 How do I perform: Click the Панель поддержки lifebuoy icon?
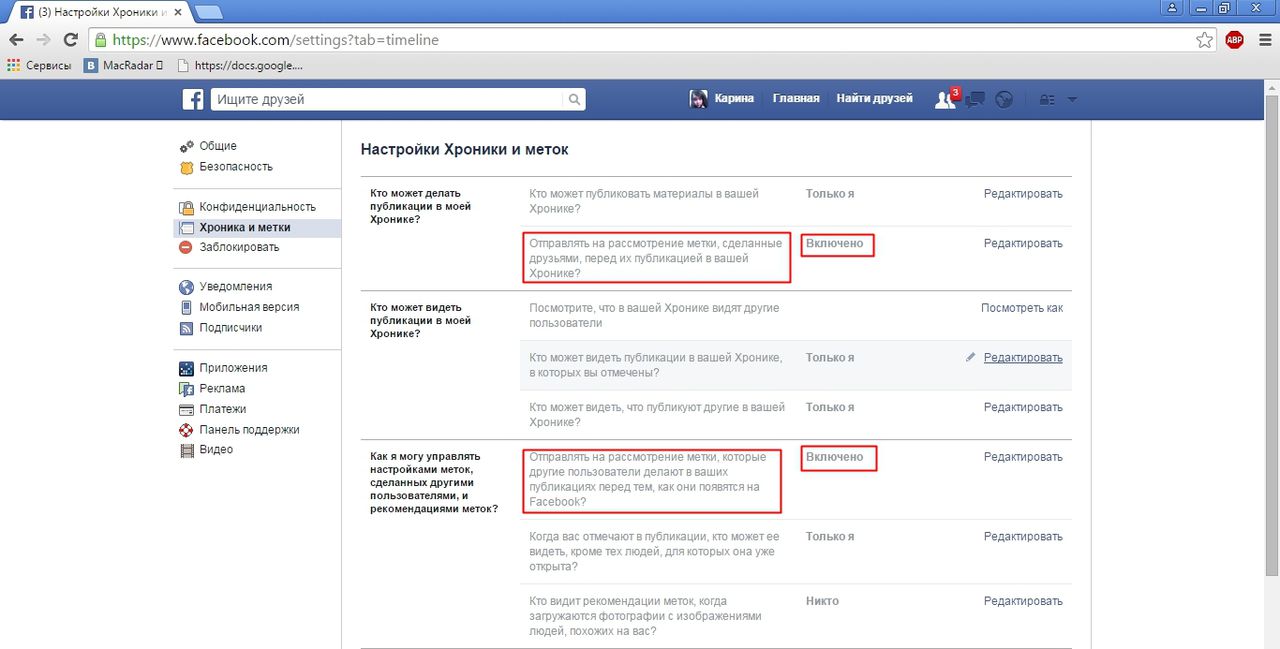click(186, 430)
